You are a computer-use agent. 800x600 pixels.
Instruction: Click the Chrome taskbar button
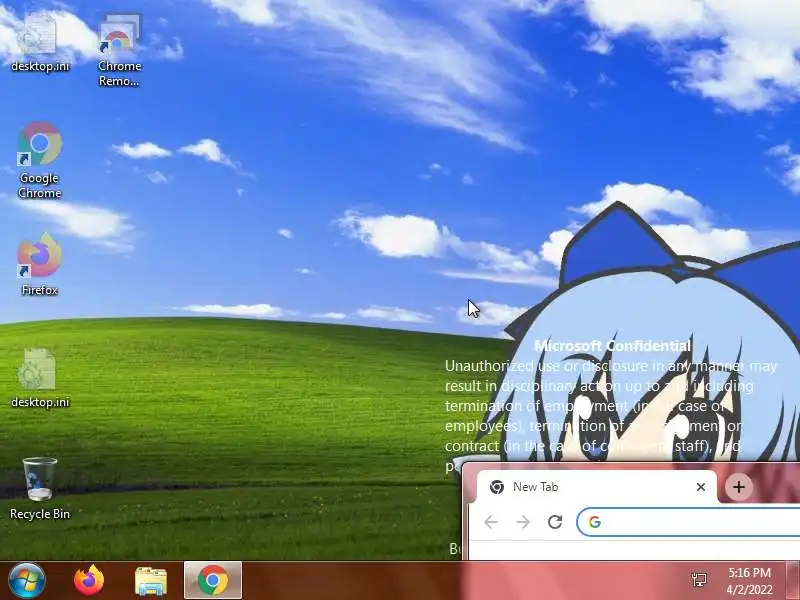[213, 580]
